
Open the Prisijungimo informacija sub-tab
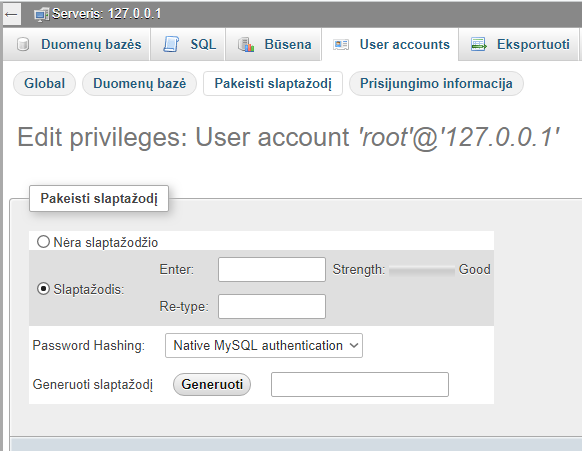pos(436,84)
